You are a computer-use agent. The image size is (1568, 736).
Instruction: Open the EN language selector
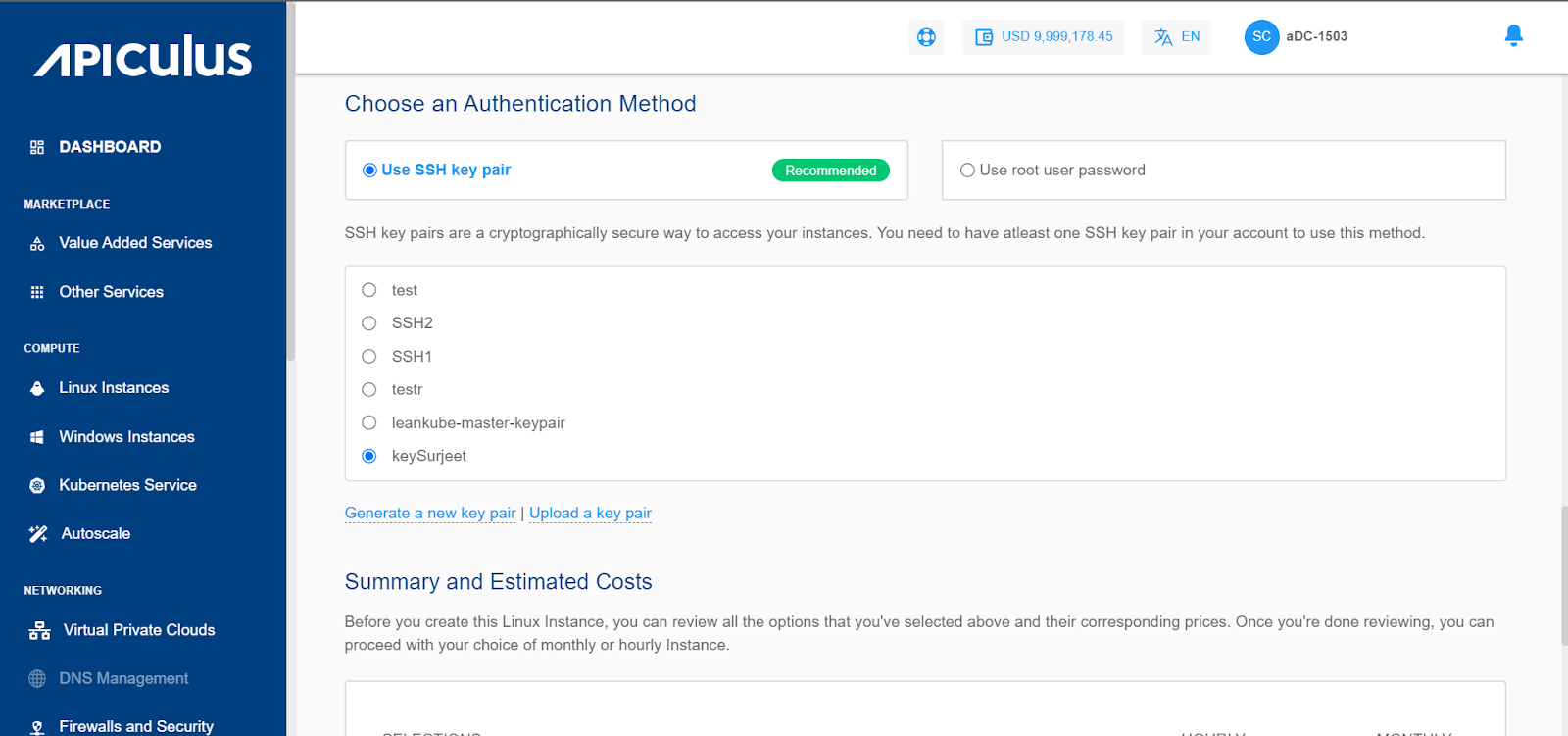[1176, 37]
